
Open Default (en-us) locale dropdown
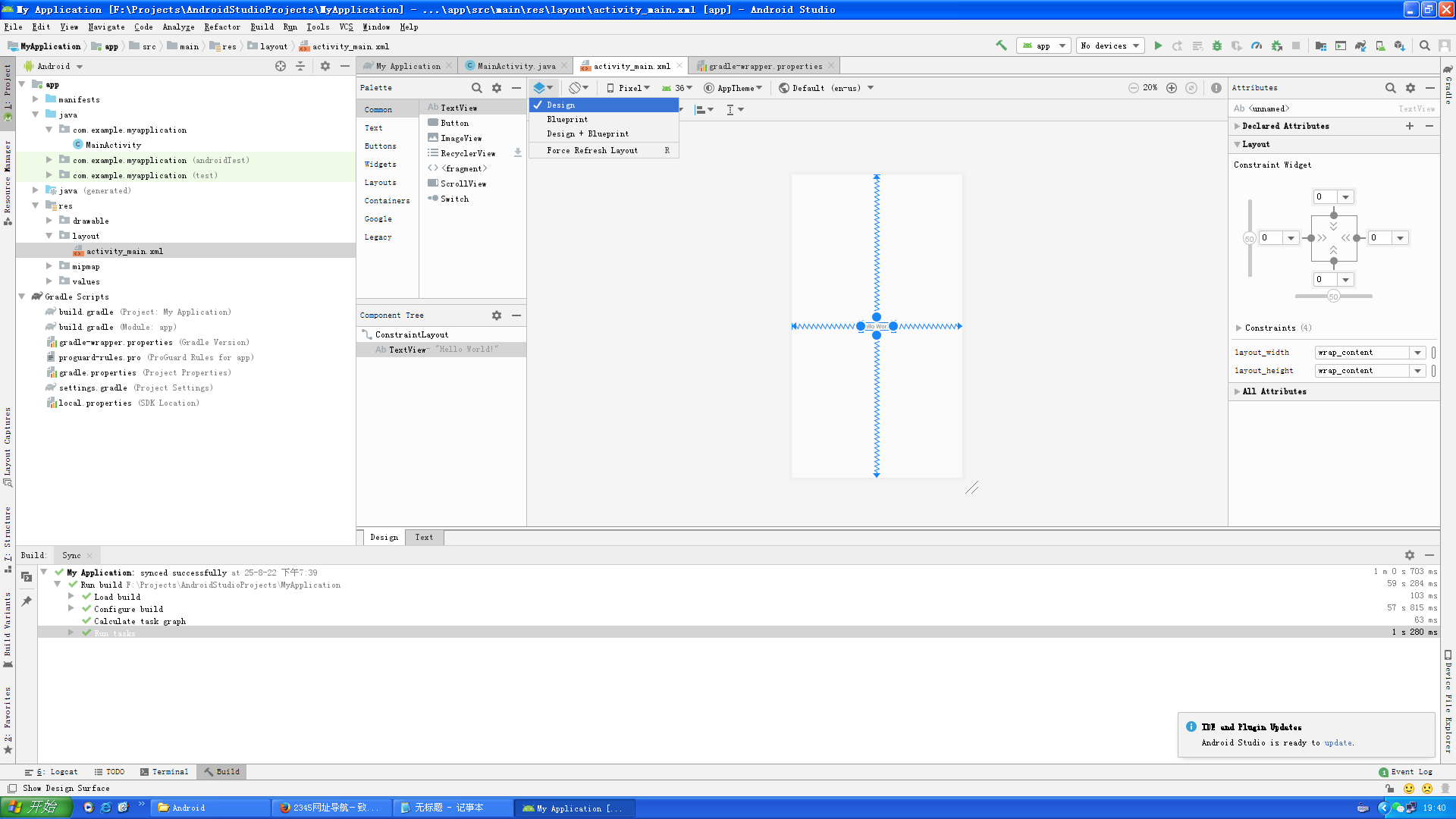tap(827, 88)
